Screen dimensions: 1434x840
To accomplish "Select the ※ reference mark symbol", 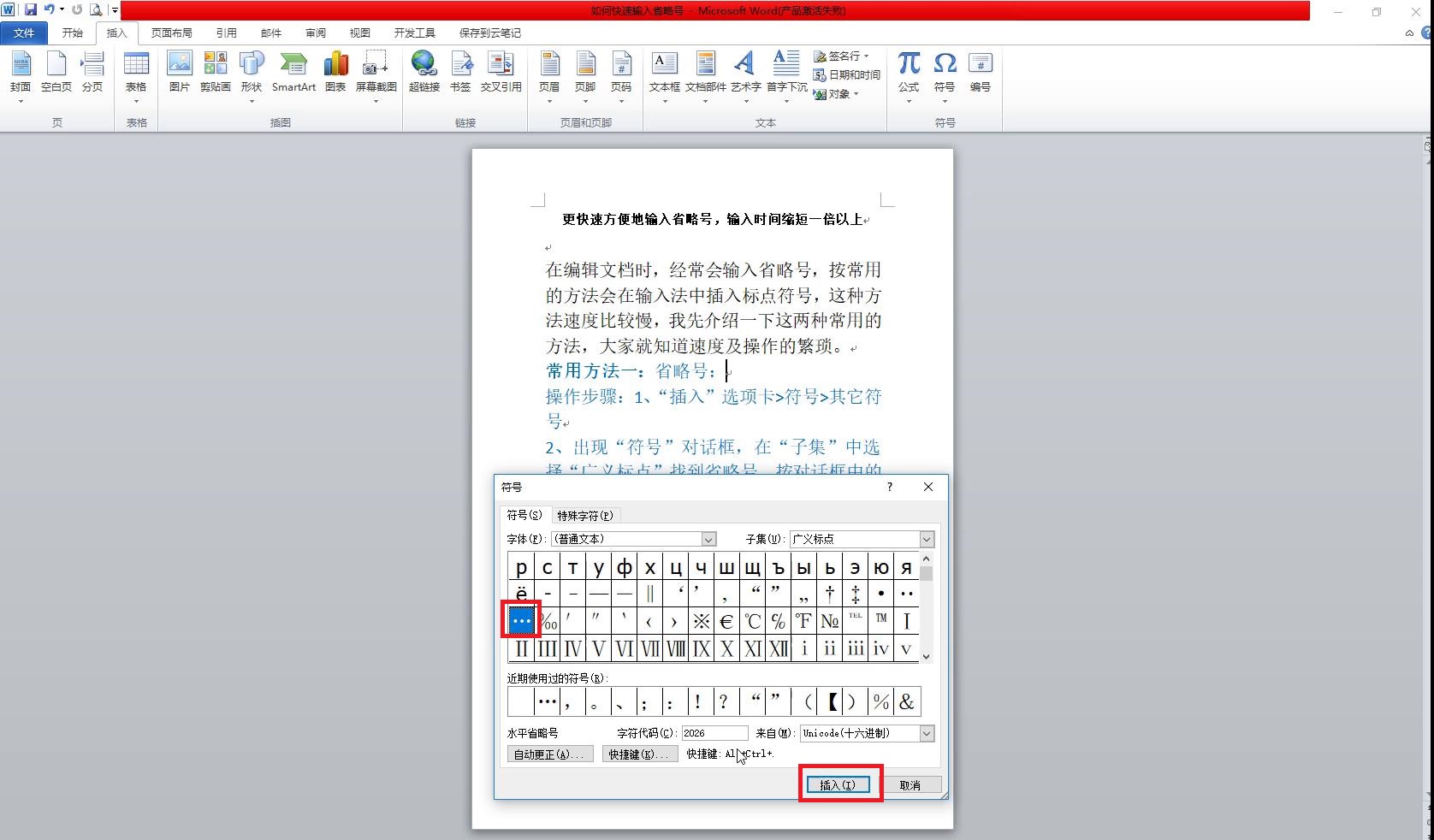I will pyautogui.click(x=701, y=620).
